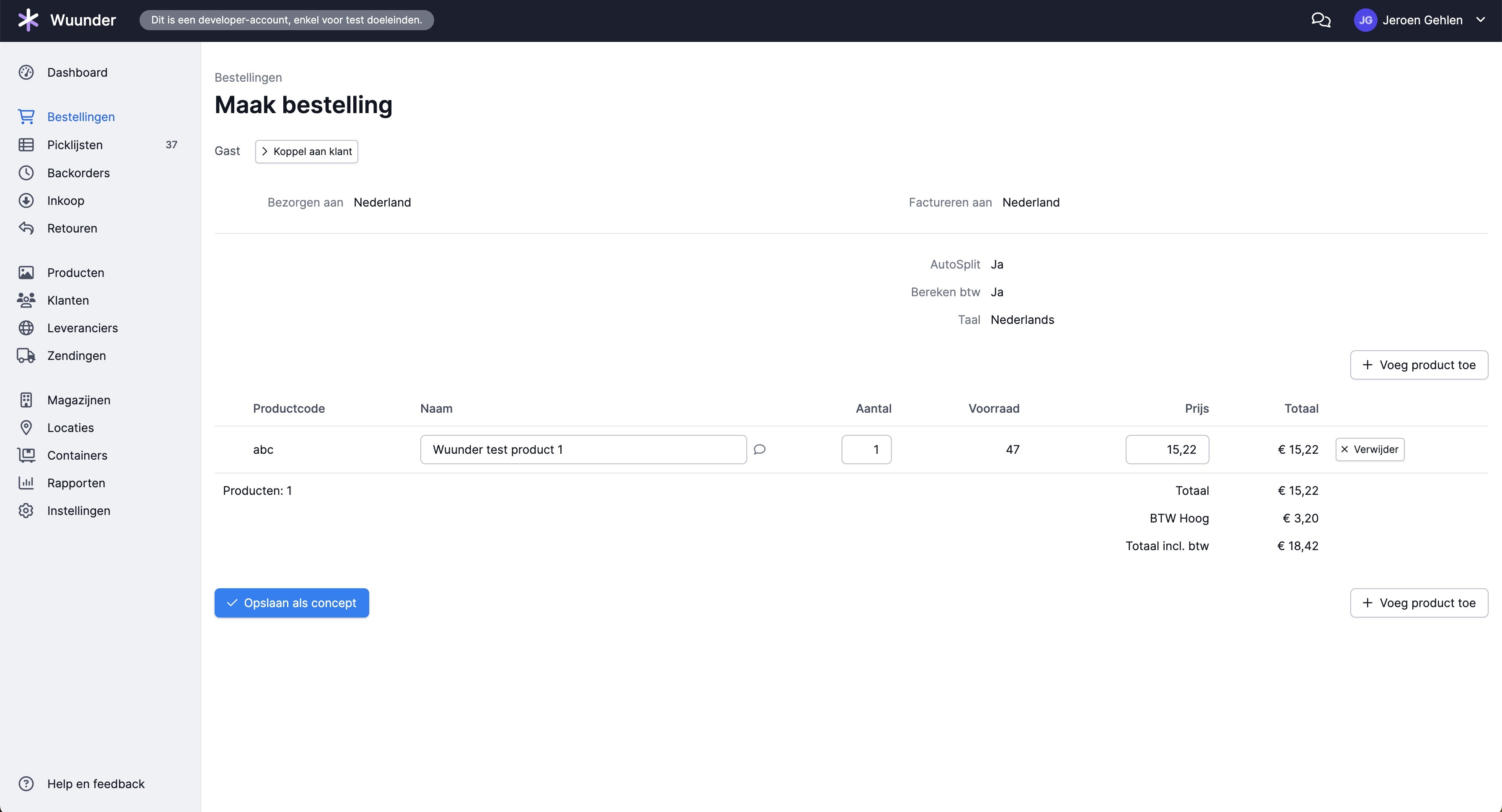
Task: Open Picklijsten in the sidebar
Action: [75, 145]
